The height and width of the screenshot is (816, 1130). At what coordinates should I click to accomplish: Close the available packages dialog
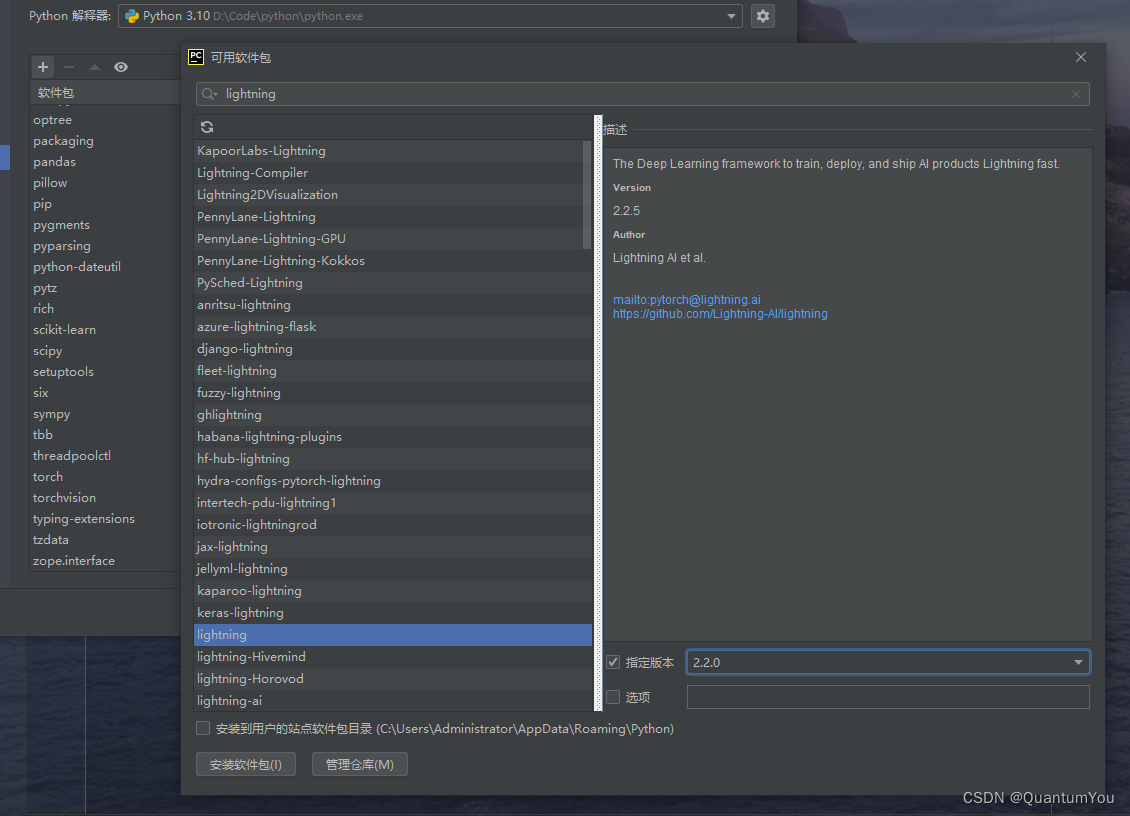[x=1080, y=57]
